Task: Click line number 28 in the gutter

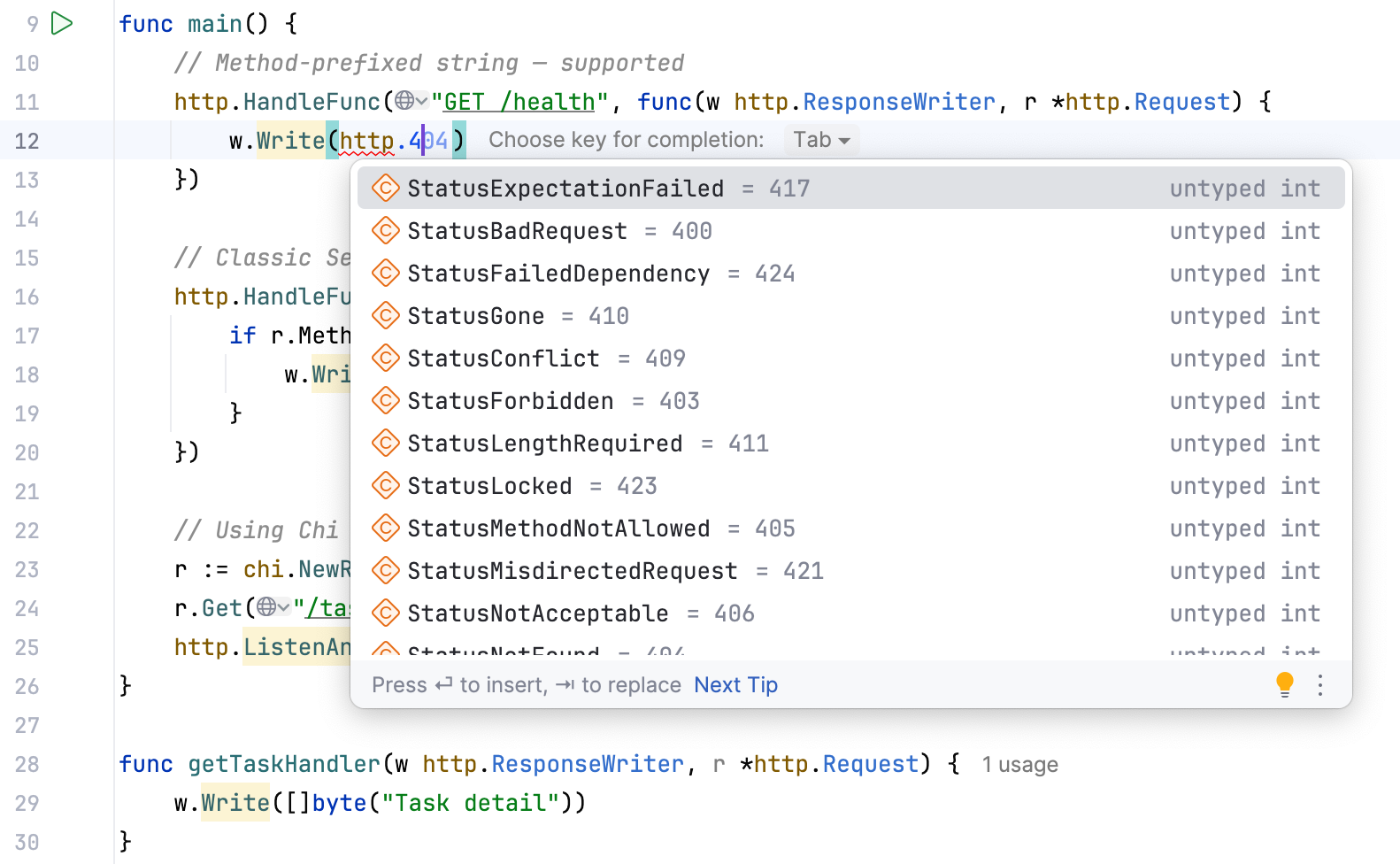Action: click(27, 764)
